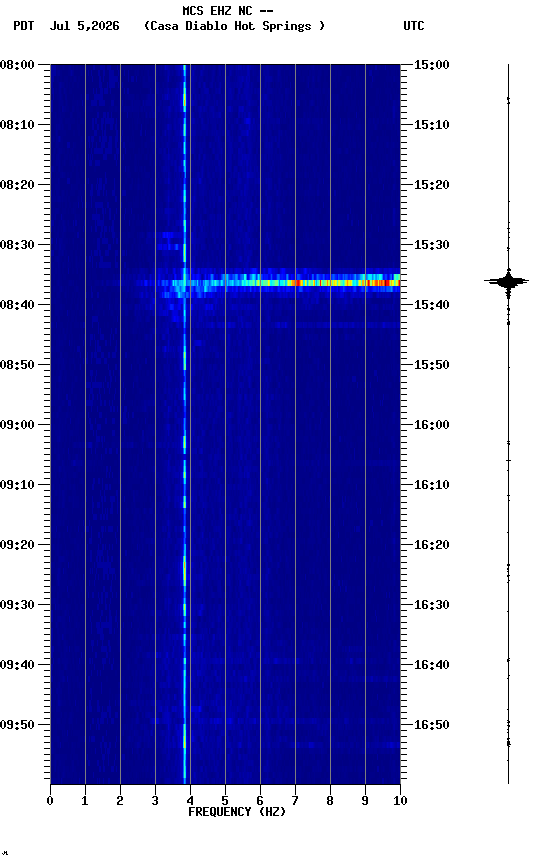Click the 16:00 UTC time label
The width and height of the screenshot is (552, 864).
432,425
